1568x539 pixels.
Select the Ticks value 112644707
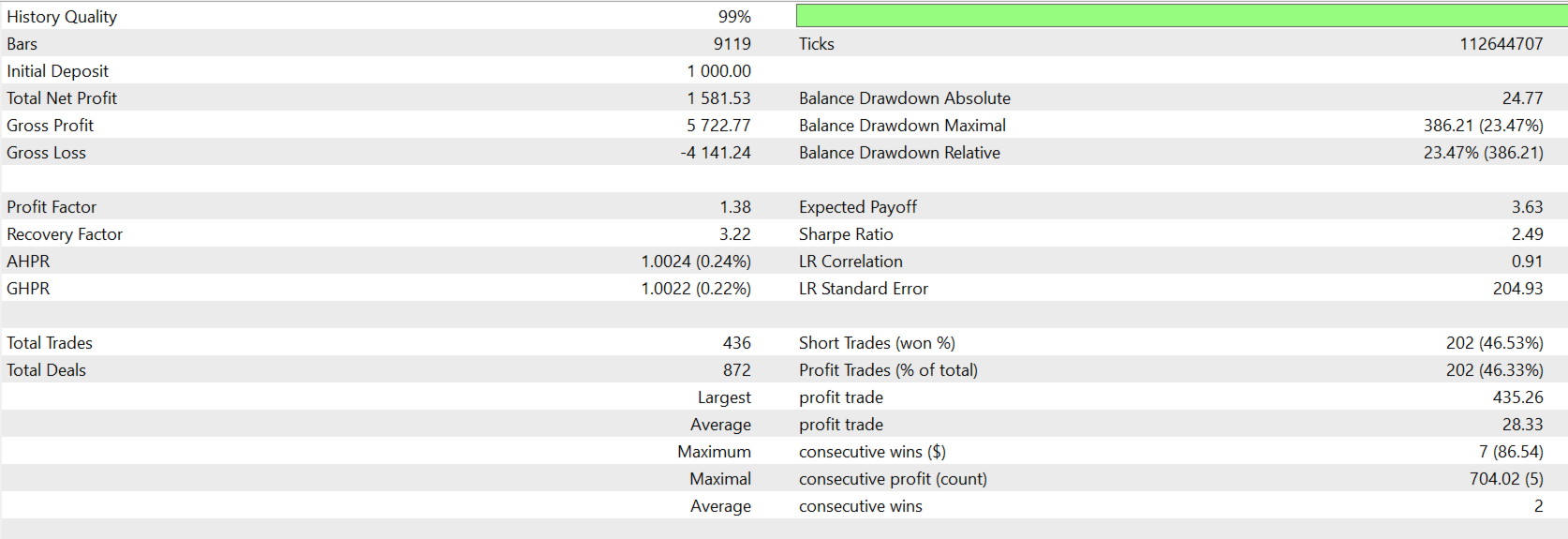[x=1501, y=44]
